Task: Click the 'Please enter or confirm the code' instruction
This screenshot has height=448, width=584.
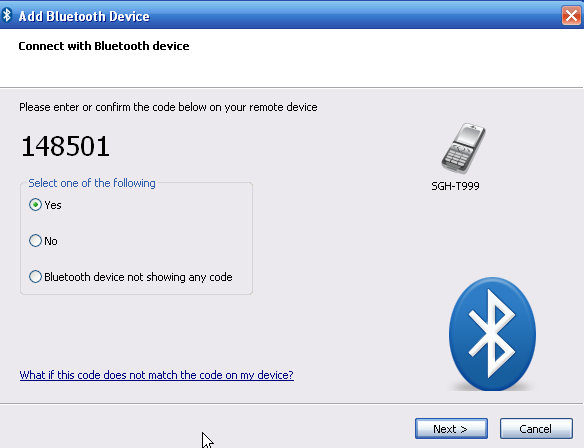Action: pos(168,107)
